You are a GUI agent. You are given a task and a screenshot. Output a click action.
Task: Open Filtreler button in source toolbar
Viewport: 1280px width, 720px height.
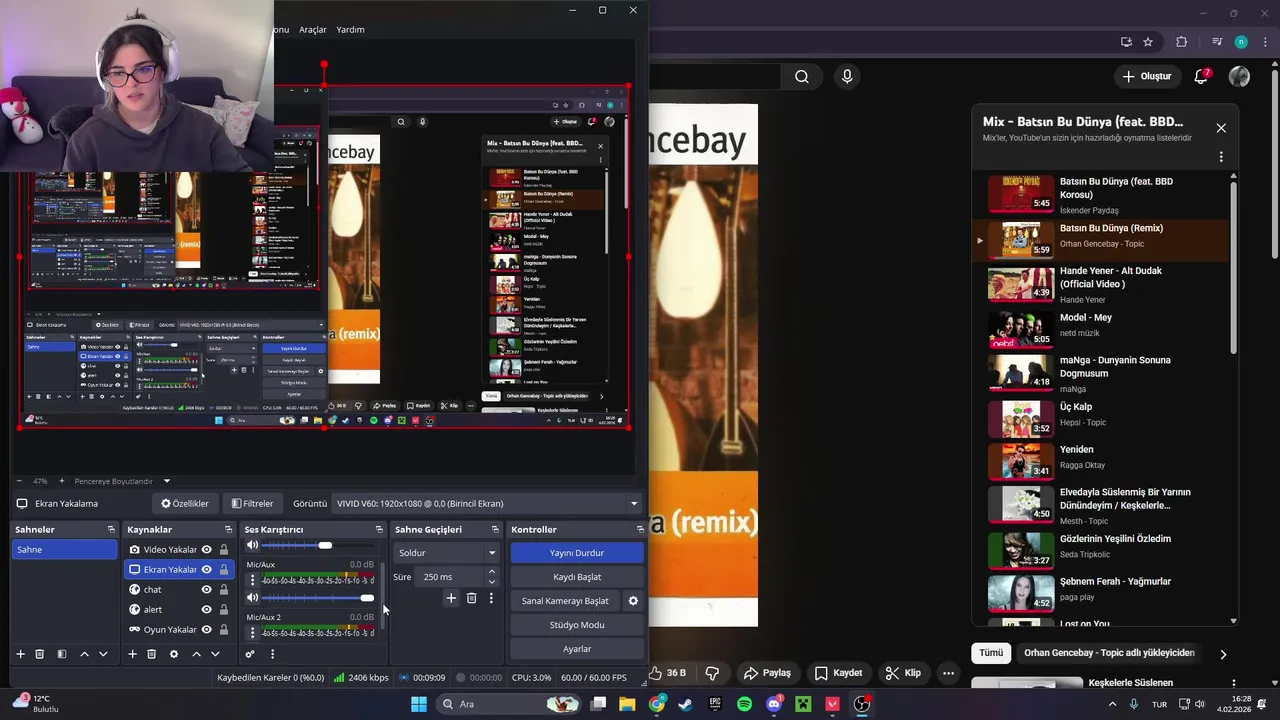[x=252, y=503]
